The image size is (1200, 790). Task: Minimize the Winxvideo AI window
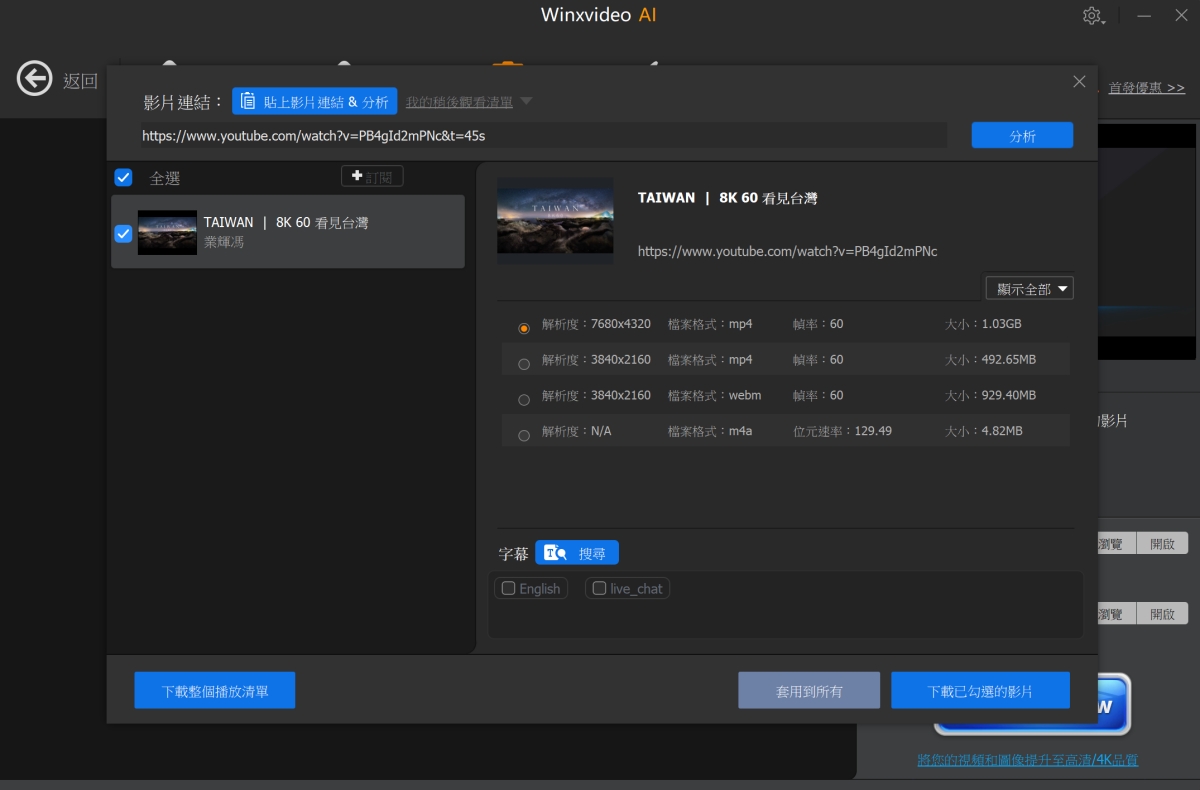[1144, 16]
